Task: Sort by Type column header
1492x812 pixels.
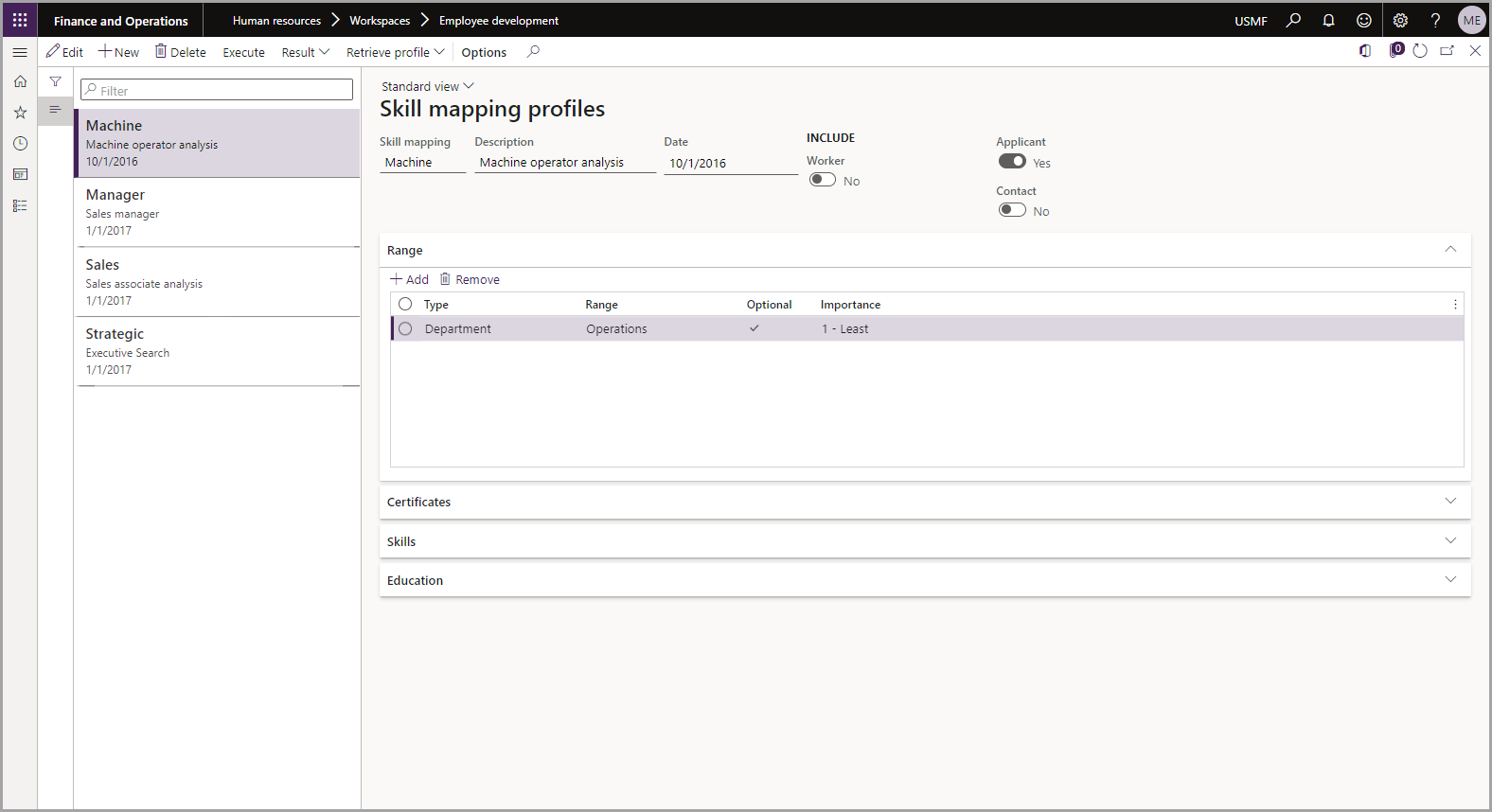Action: point(436,305)
